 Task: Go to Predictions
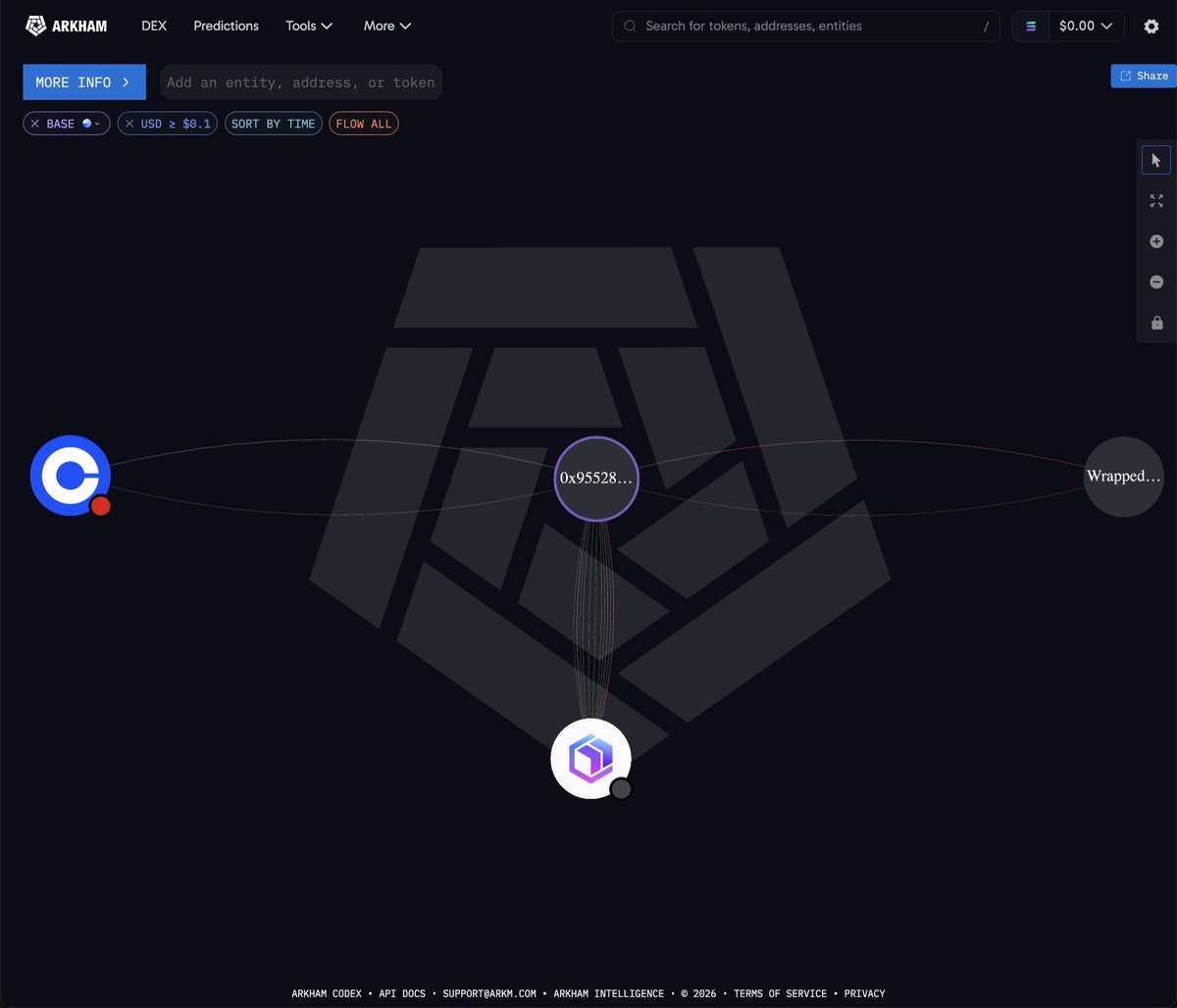pyautogui.click(x=227, y=25)
